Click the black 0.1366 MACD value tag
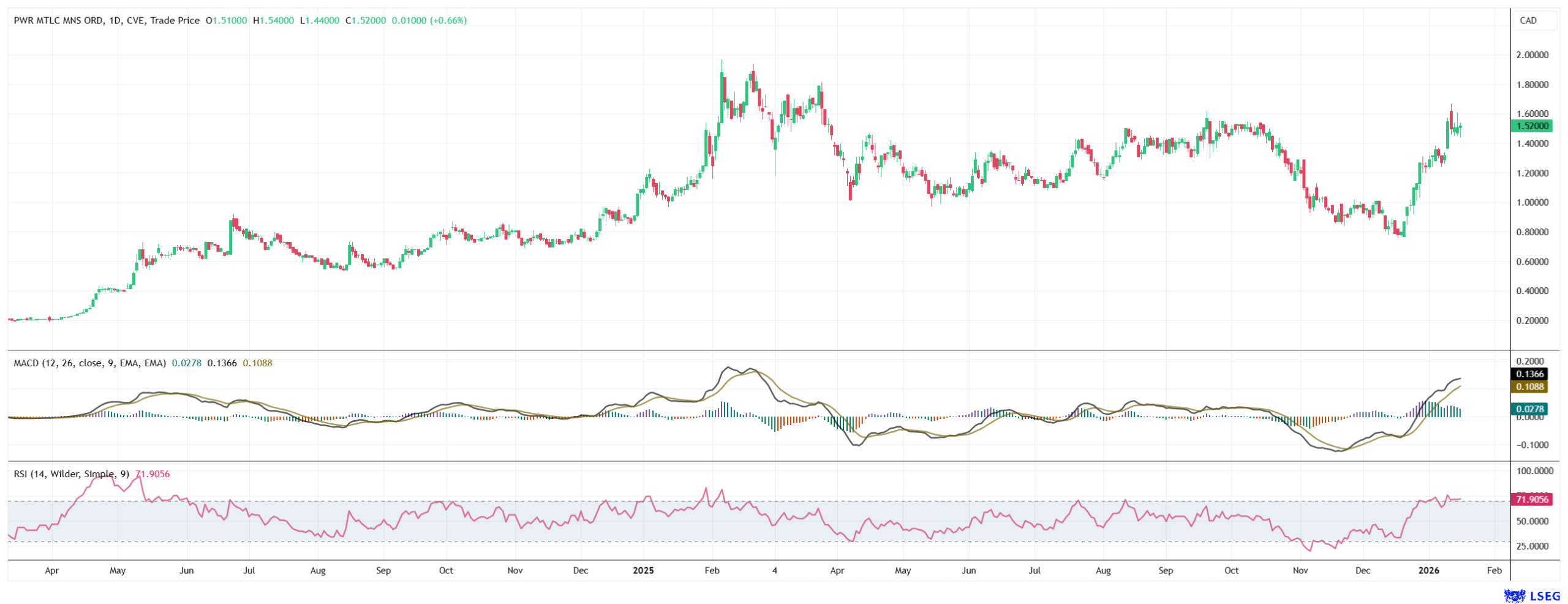 point(1529,374)
